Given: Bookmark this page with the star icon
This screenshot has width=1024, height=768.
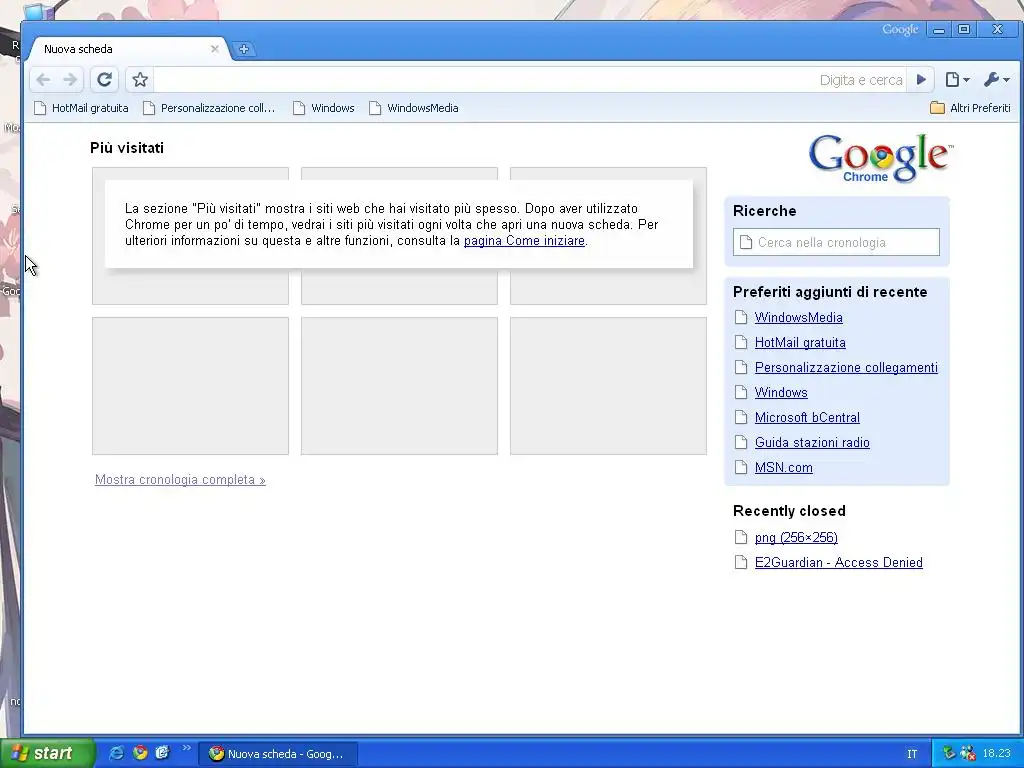Looking at the screenshot, I should (x=140, y=80).
